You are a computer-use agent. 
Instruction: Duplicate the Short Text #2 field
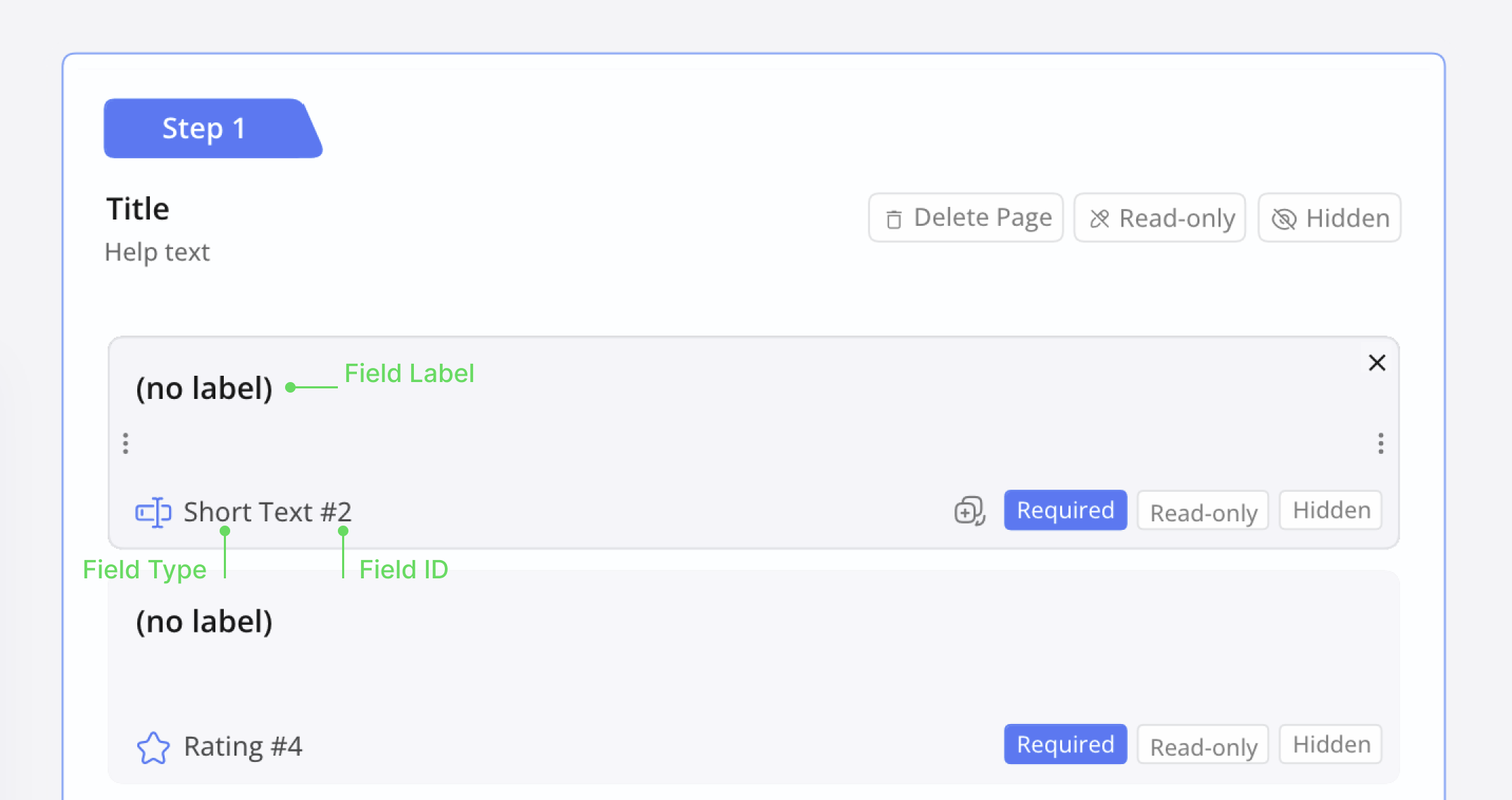[x=969, y=511]
